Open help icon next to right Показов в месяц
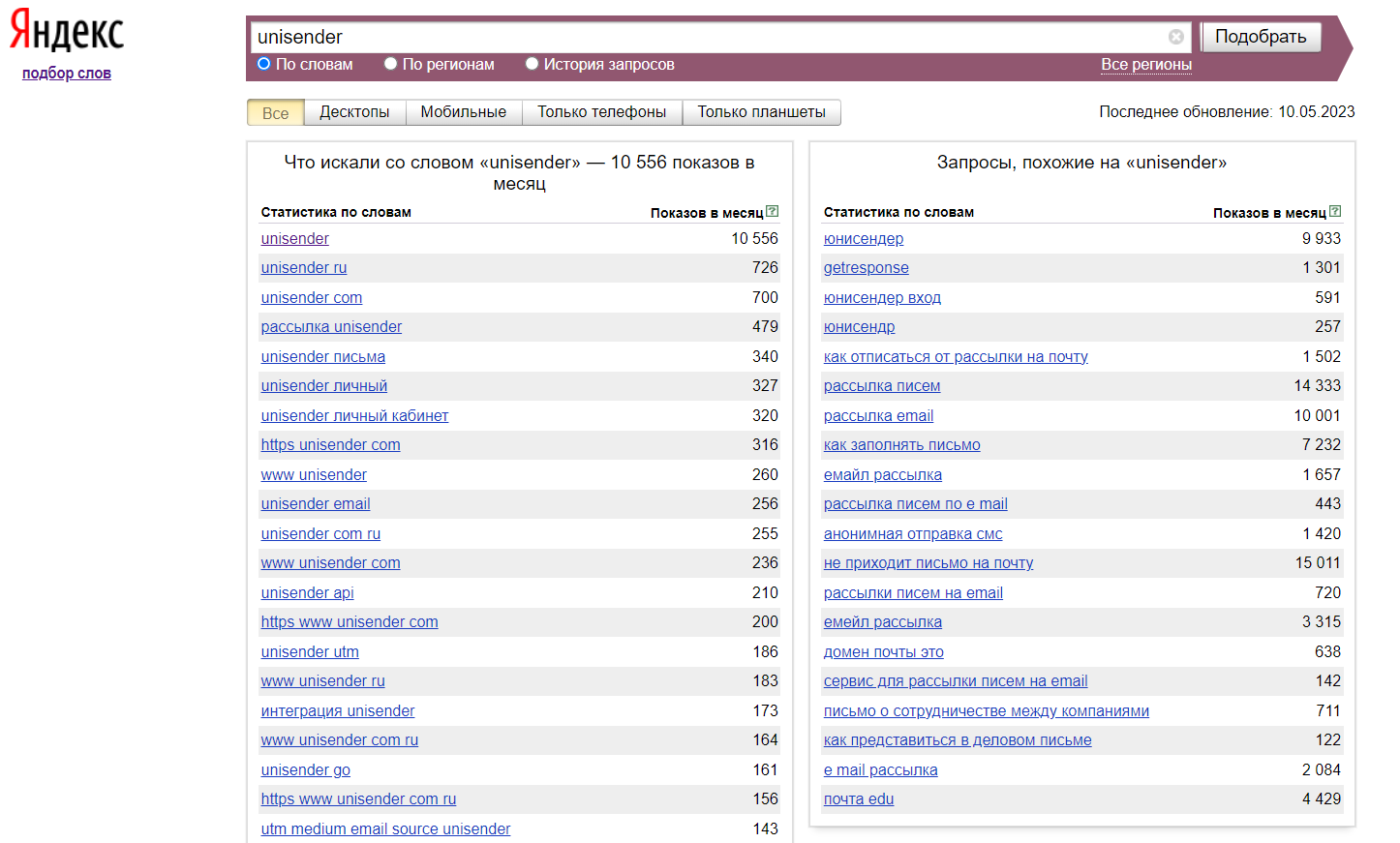The height and width of the screenshot is (843, 1400). (x=1335, y=211)
